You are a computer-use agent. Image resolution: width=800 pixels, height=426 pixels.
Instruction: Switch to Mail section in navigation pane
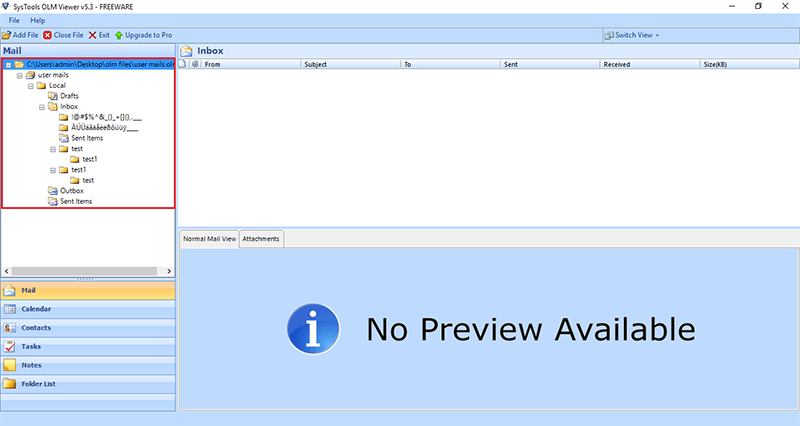tap(88, 290)
